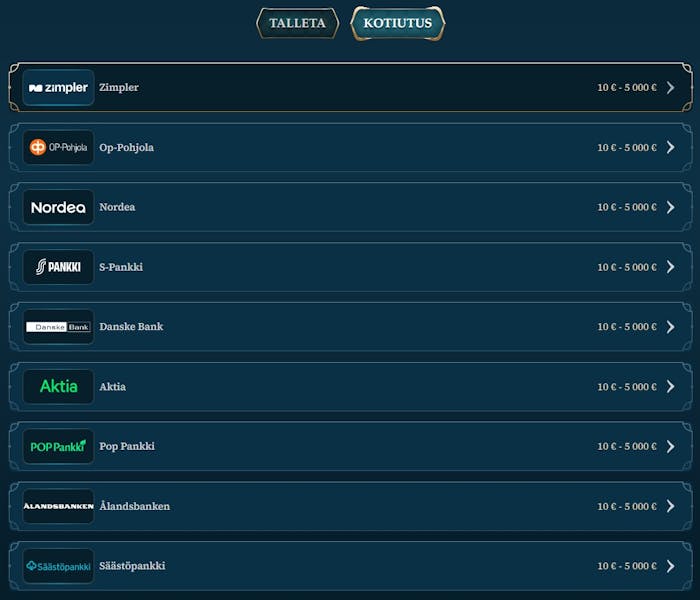
Task: Choose the Ålandsbanken payment method name
Action: click(134, 506)
